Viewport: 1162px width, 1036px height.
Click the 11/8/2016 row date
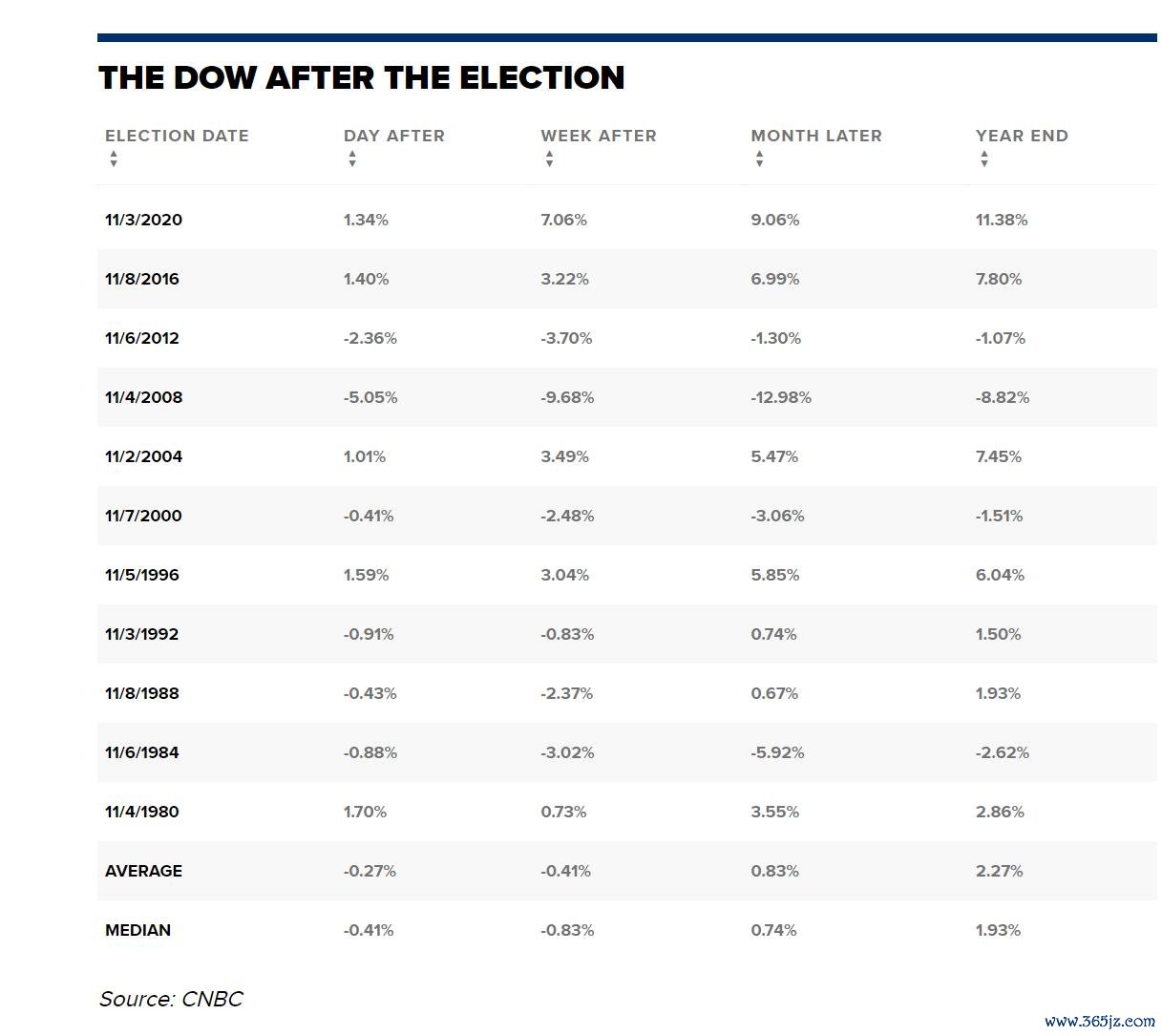click(x=142, y=279)
